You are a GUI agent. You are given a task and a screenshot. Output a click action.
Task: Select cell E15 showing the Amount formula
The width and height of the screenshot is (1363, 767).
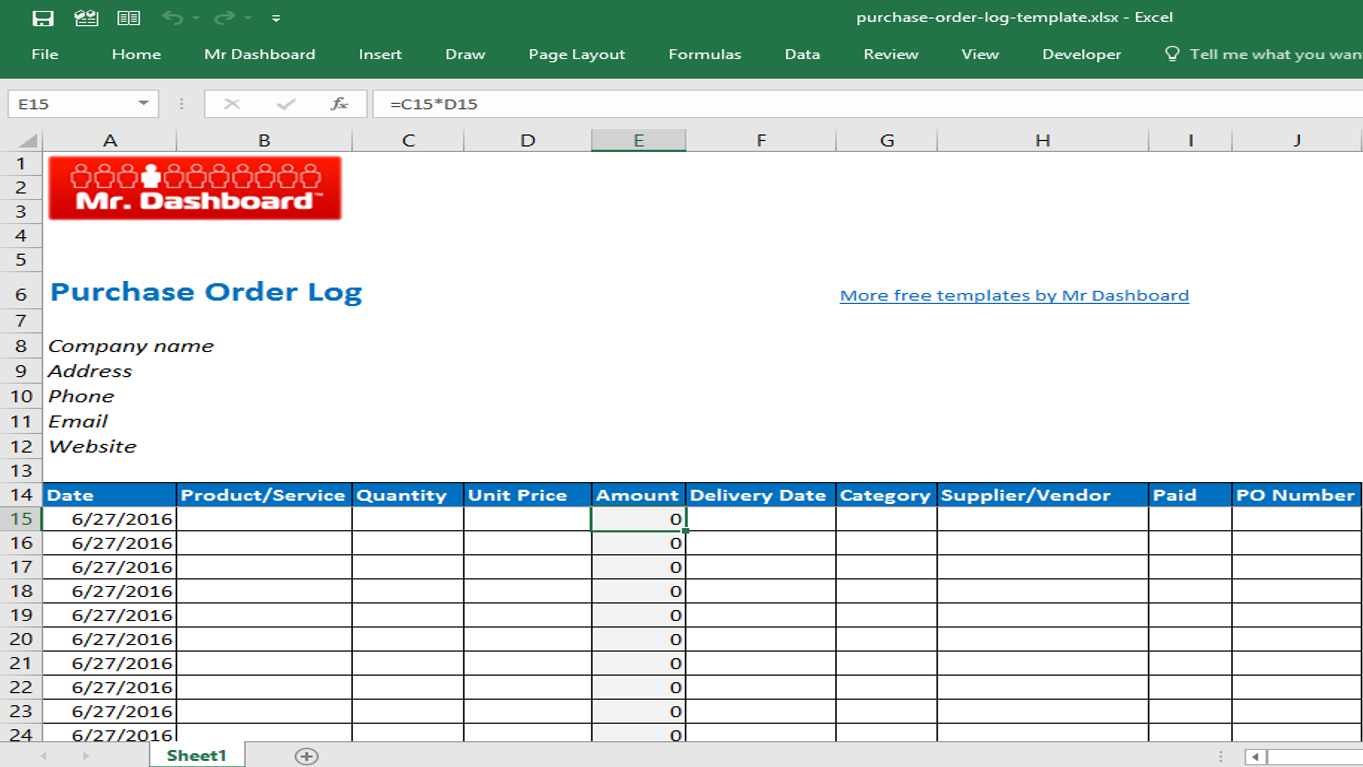(x=638, y=518)
